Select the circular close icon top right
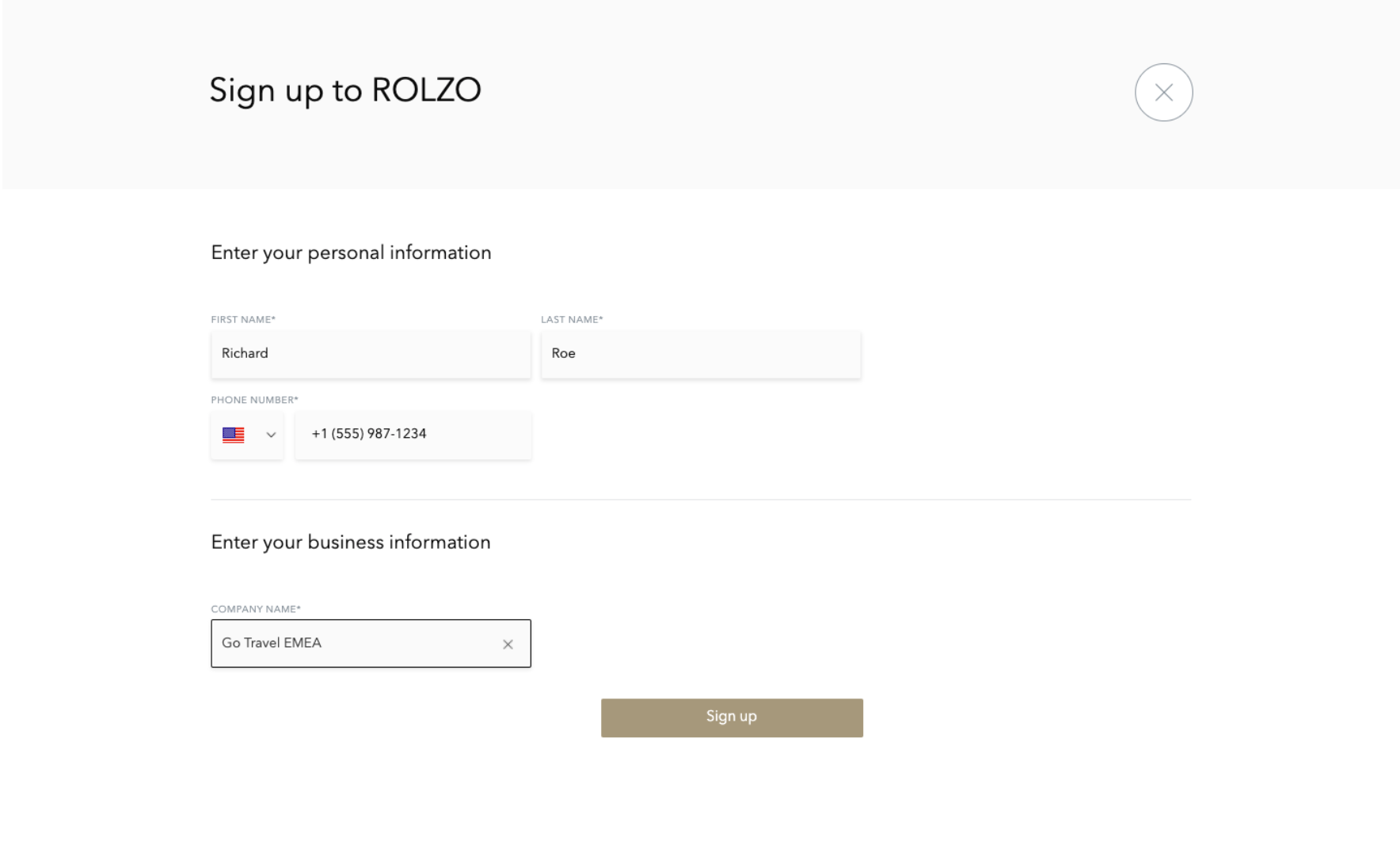 point(1163,92)
